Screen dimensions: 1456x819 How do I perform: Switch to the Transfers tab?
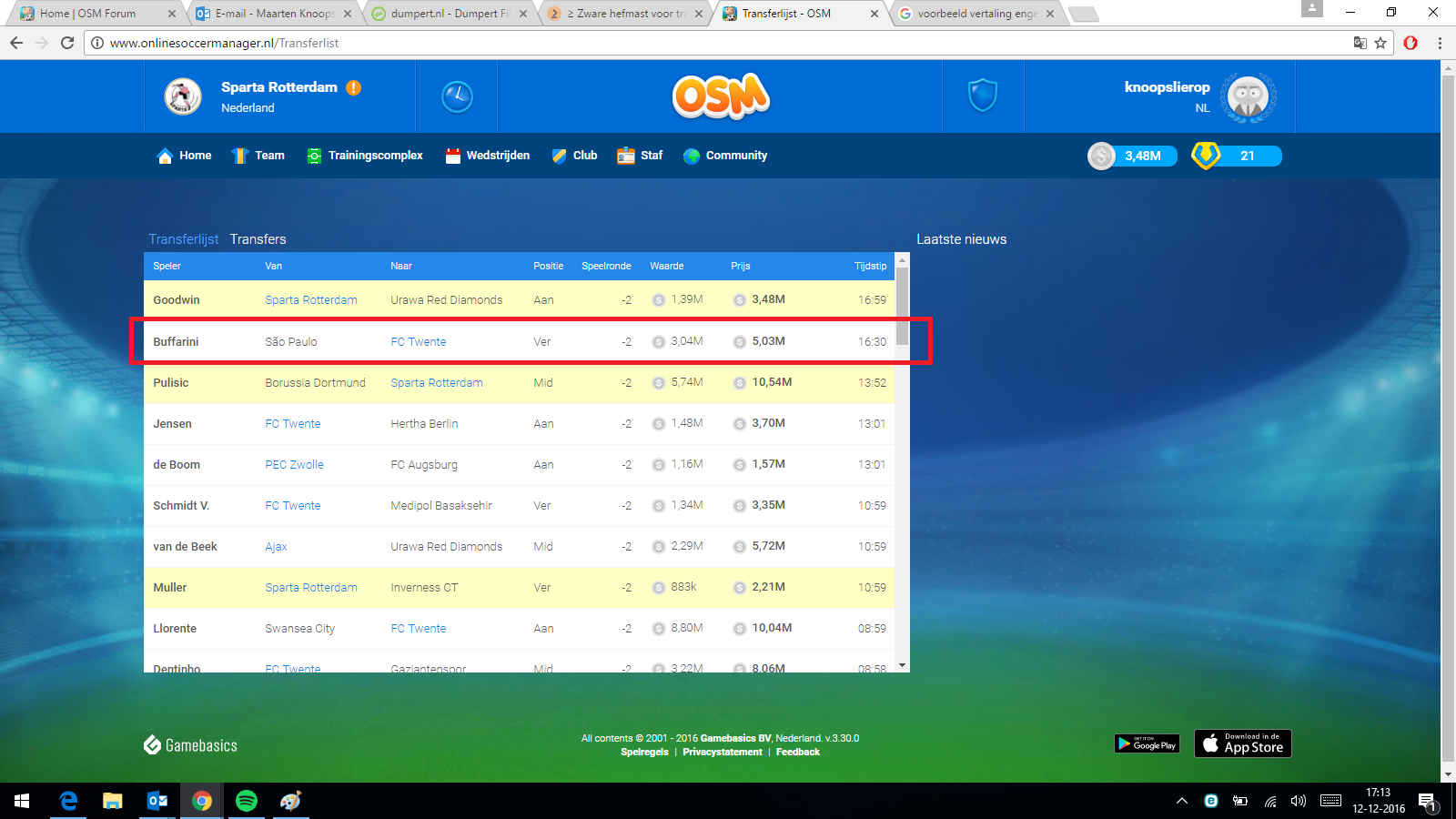coord(258,239)
